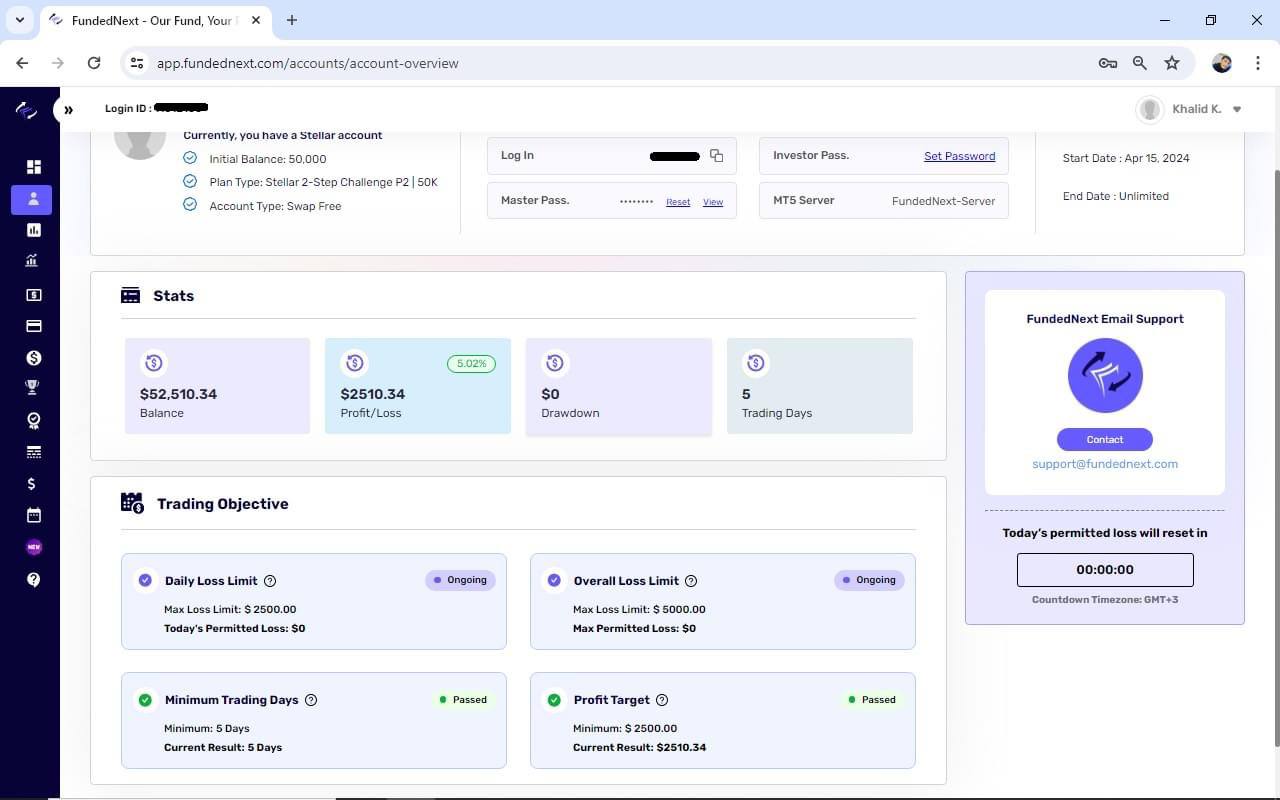
Task: Click the Contact button
Action: pyautogui.click(x=1105, y=440)
